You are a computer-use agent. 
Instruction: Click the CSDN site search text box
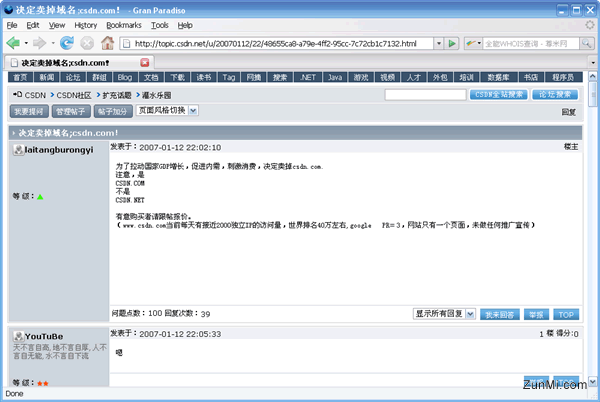pyautogui.click(x=426, y=94)
